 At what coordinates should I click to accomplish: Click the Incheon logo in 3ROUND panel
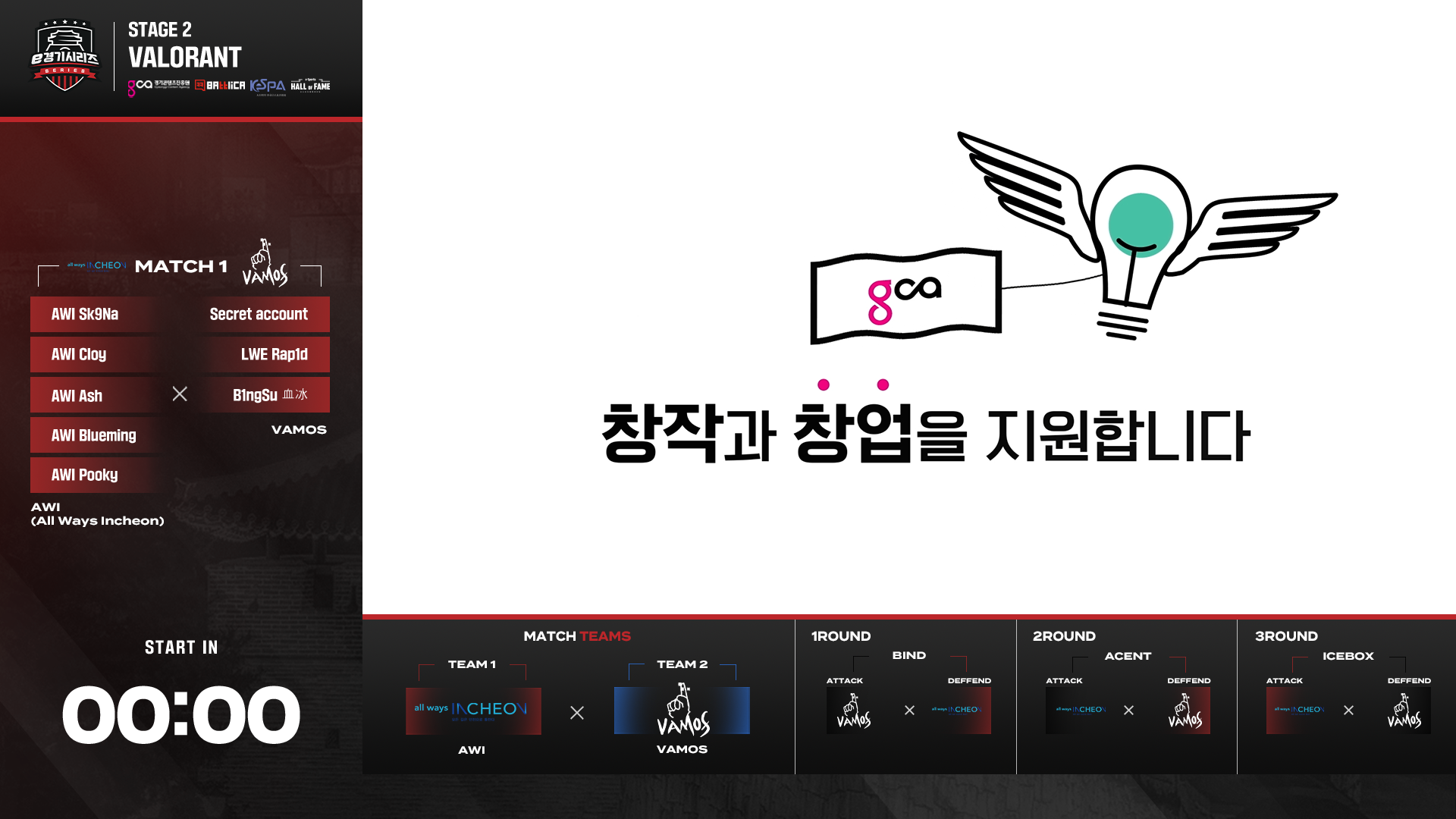coord(1299,711)
